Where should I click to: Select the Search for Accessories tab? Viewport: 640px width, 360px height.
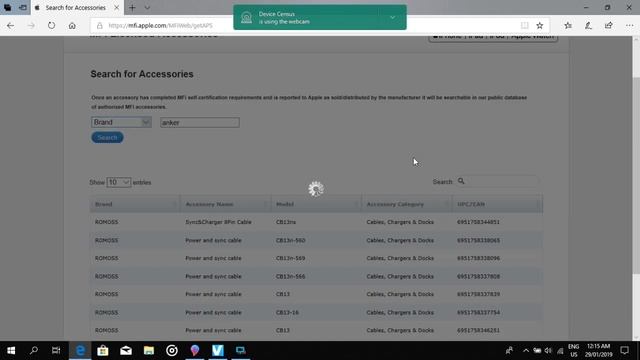coord(76,8)
